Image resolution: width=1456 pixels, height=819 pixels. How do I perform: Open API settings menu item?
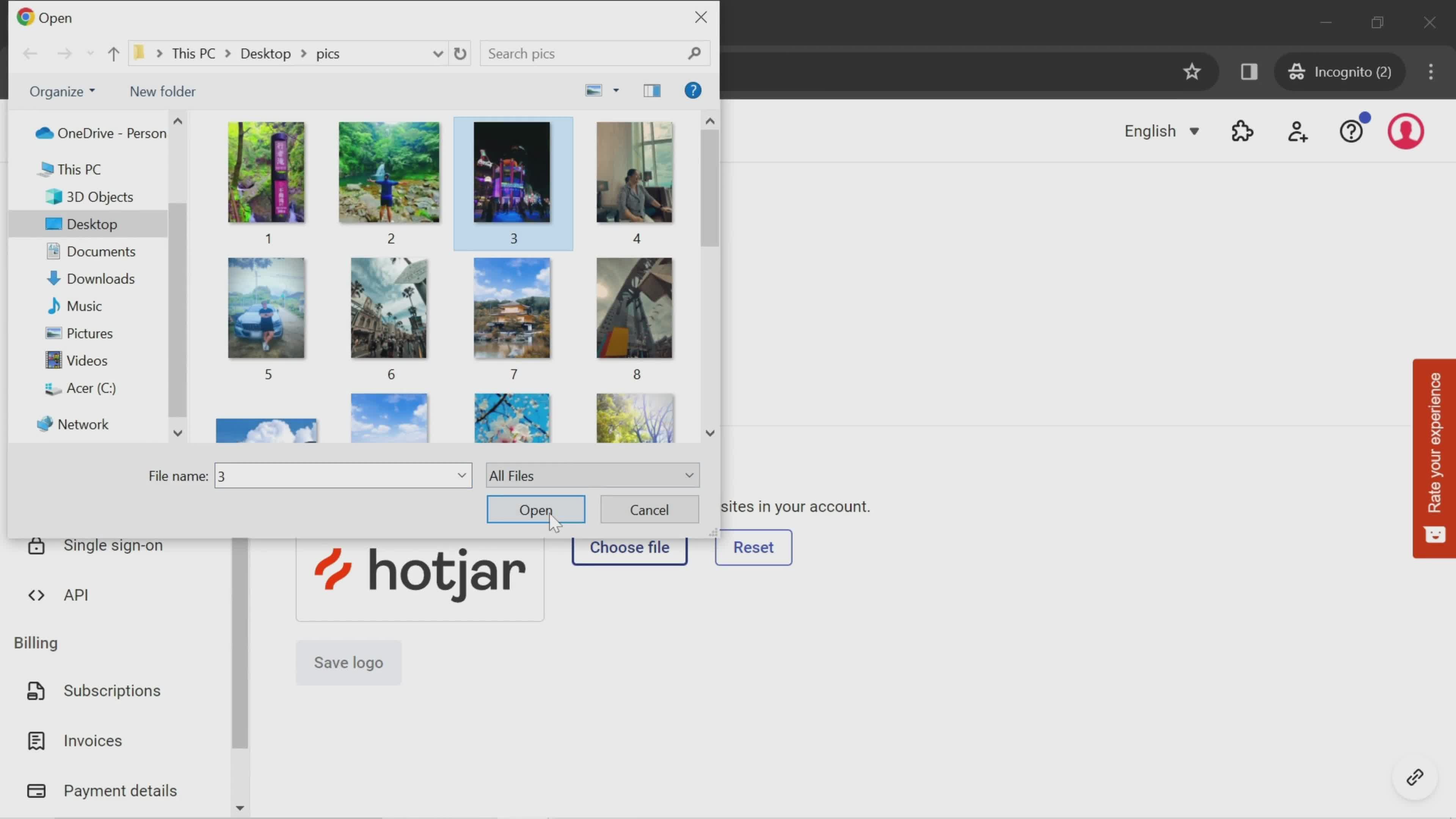tap(58, 595)
